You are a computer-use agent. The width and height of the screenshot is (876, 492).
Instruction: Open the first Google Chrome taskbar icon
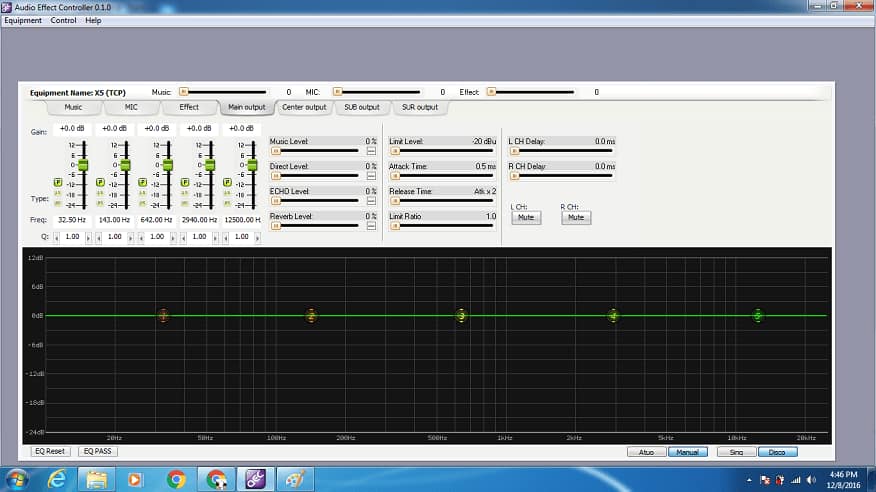click(x=176, y=479)
